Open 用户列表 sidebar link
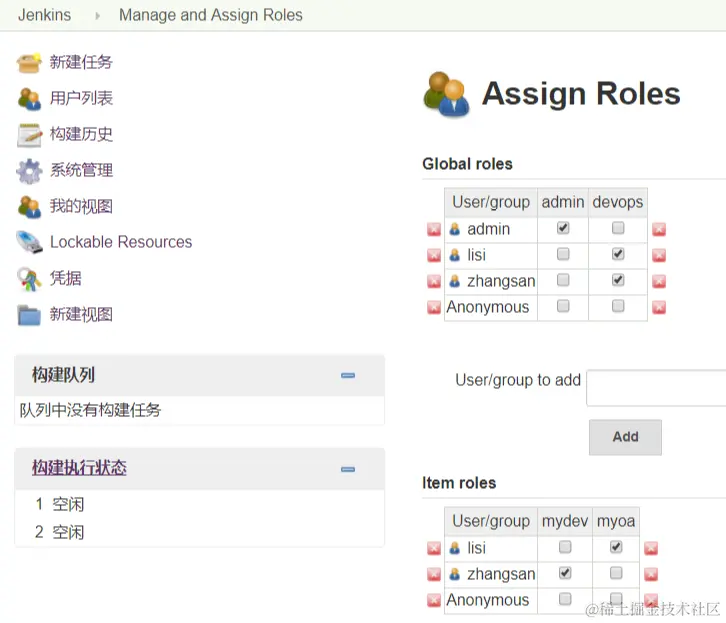The width and height of the screenshot is (726, 623). click(81, 98)
